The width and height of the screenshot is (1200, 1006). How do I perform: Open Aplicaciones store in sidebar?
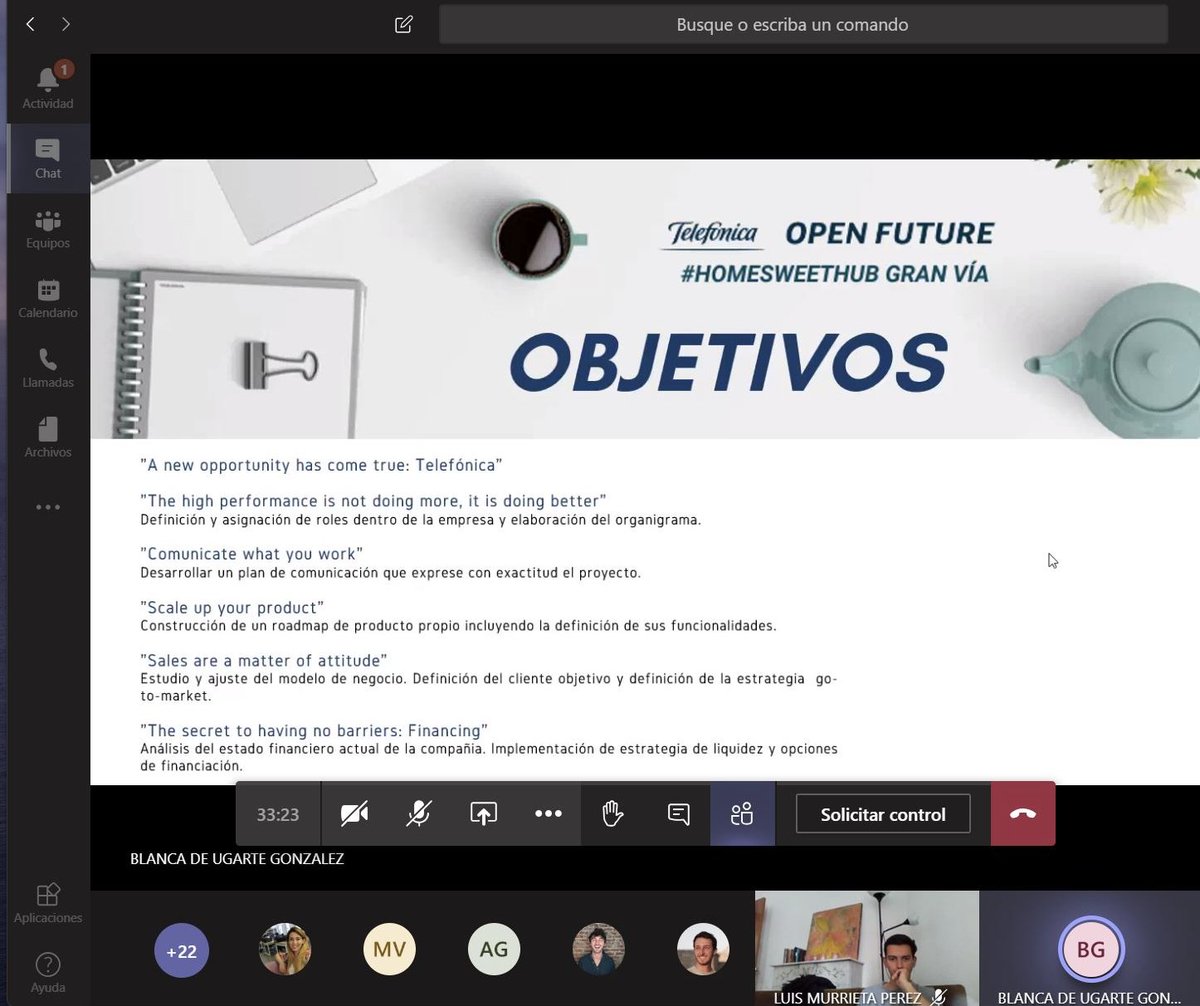pyautogui.click(x=48, y=903)
